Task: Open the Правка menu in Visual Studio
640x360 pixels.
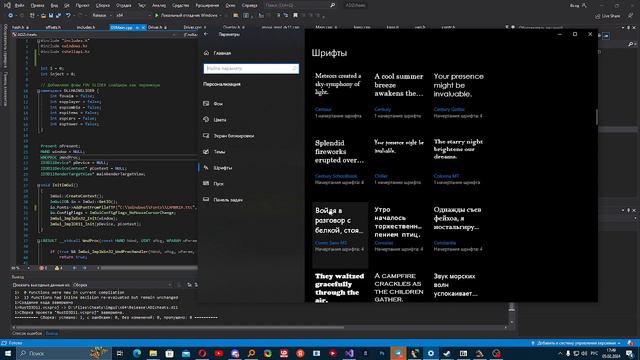Action: tap(38, 5)
